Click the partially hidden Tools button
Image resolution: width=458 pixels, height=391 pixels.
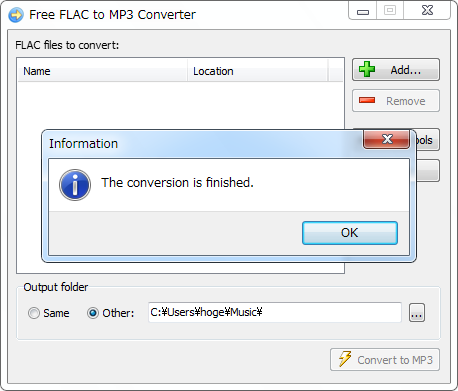click(428, 140)
